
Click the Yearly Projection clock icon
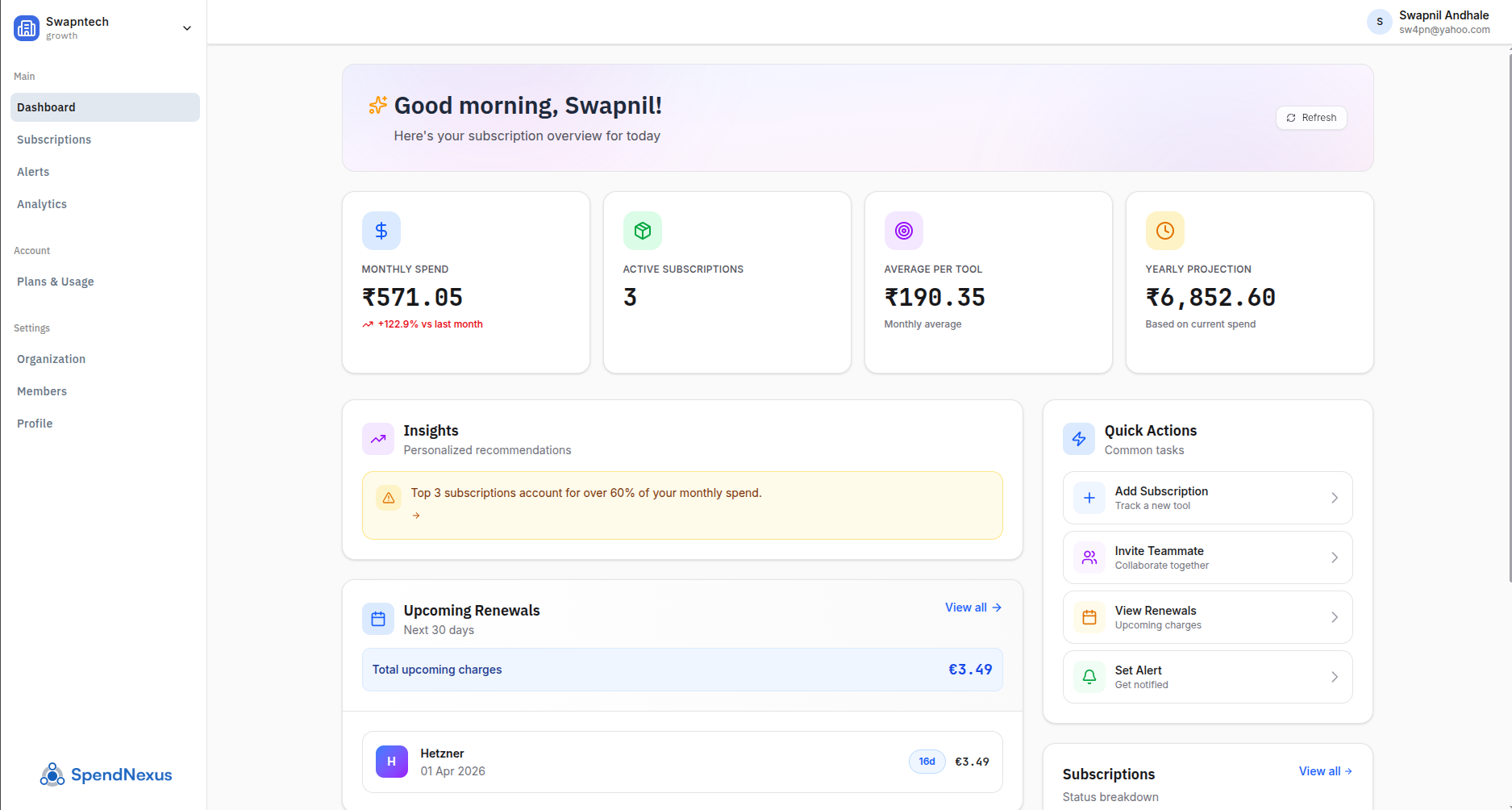[x=1164, y=231]
